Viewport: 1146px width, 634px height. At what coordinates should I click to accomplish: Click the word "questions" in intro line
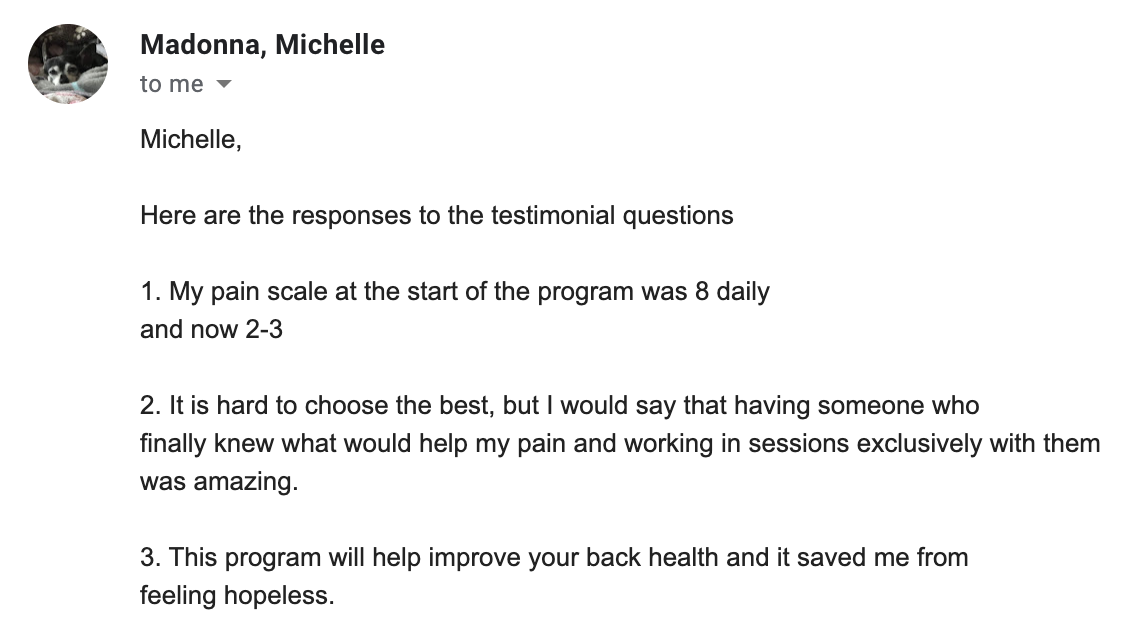[x=678, y=216]
